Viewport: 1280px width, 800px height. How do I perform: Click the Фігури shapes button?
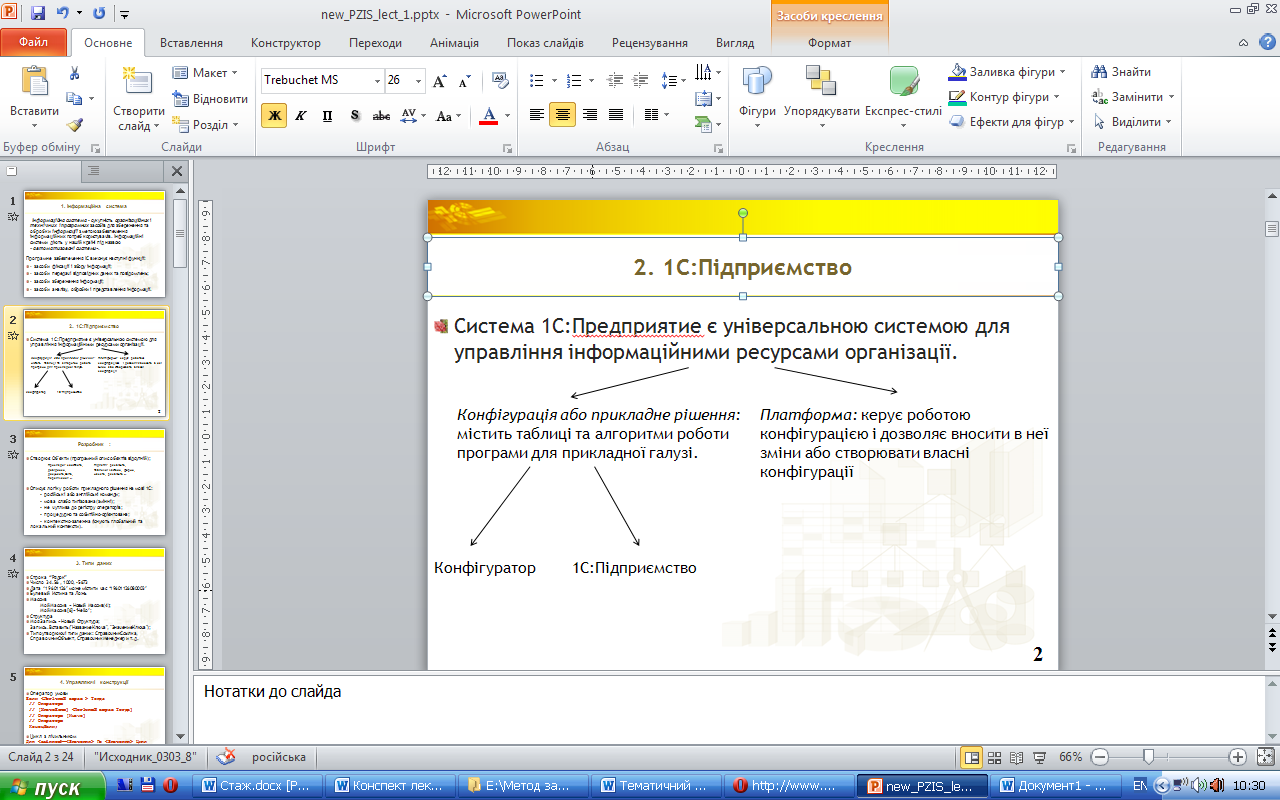pos(757,98)
